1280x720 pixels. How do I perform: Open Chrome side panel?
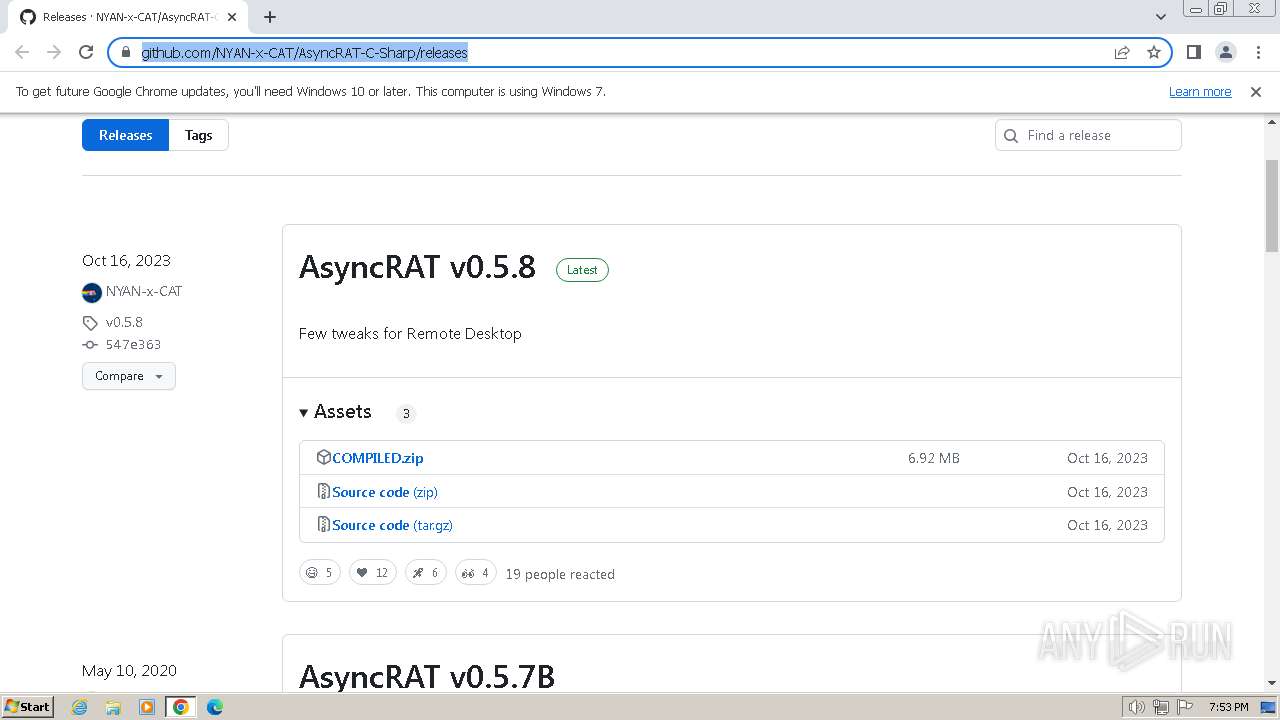(x=1193, y=52)
